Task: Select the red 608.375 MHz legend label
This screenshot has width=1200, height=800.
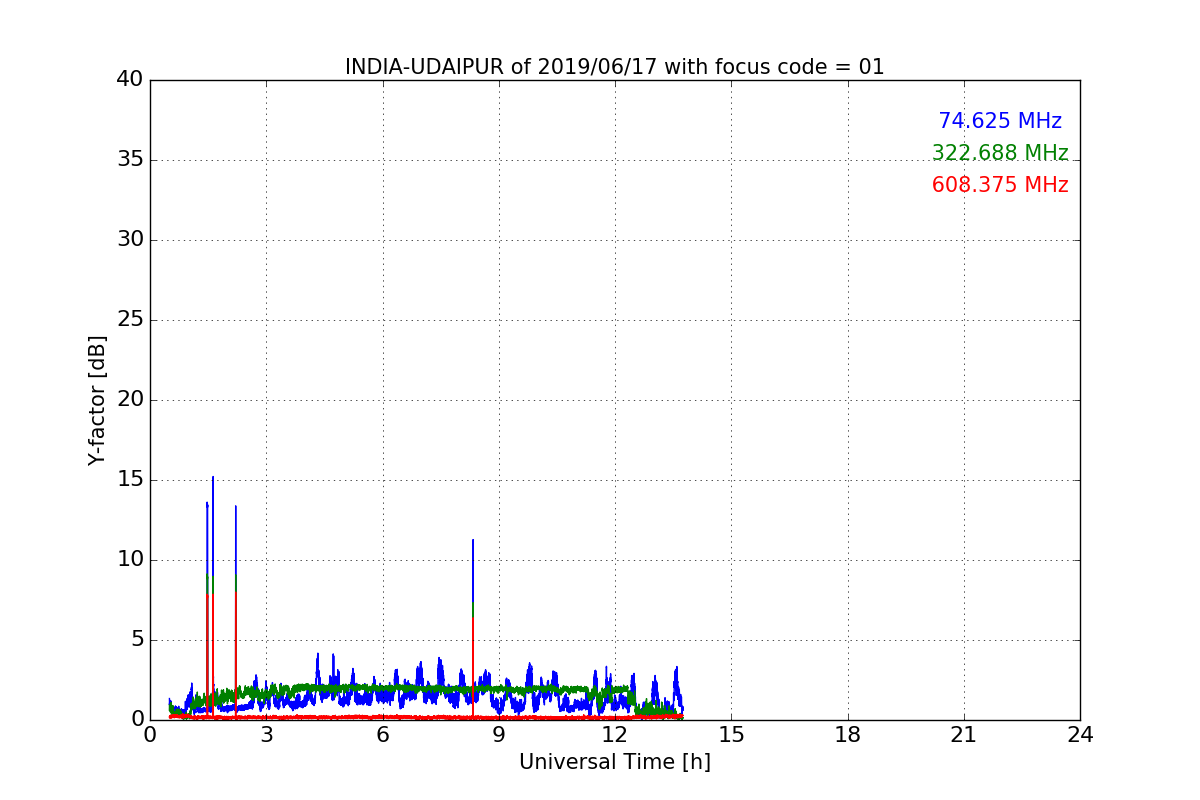Action: (1000, 185)
